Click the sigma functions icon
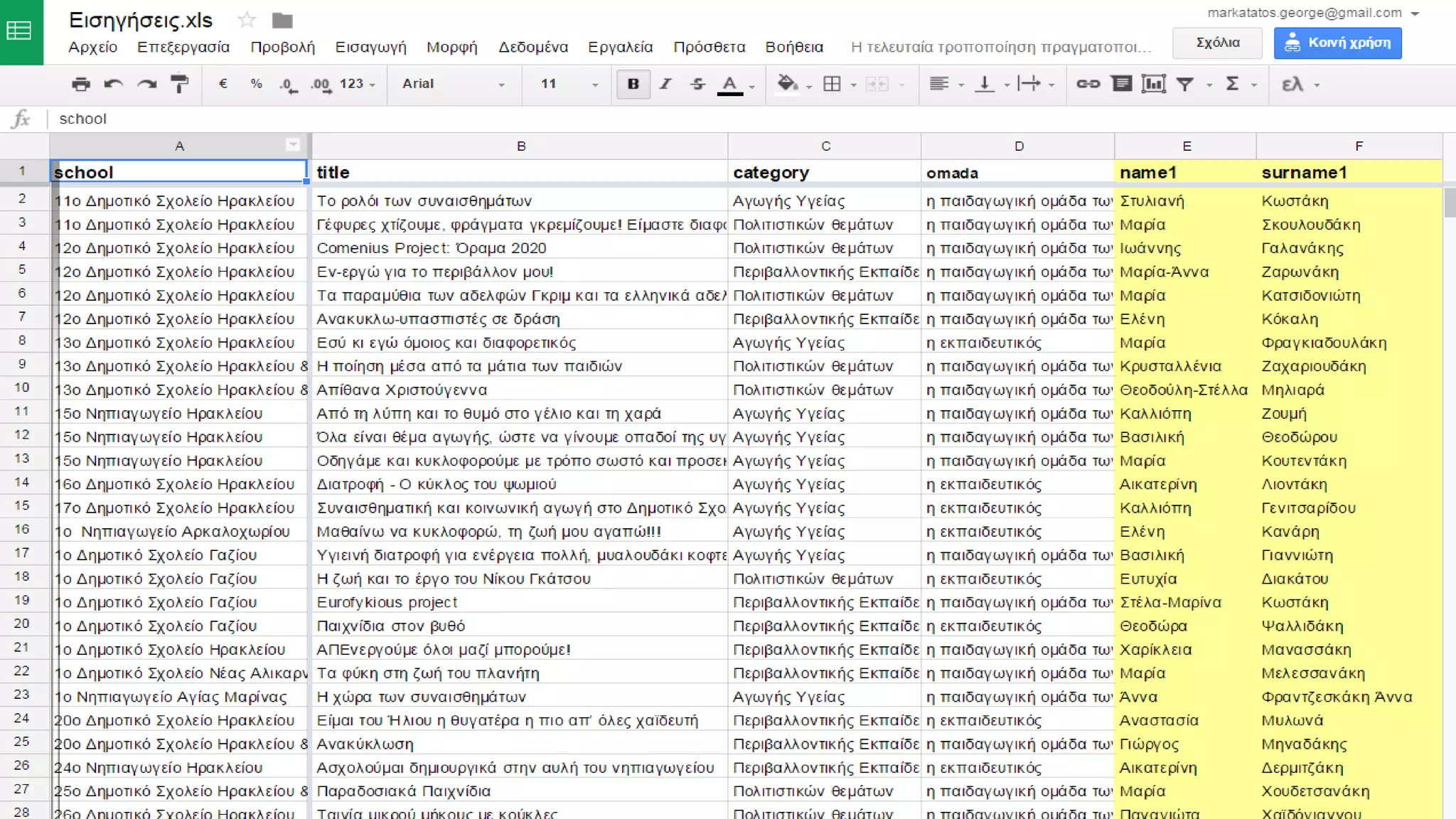This screenshot has width=1456, height=819. (1233, 84)
